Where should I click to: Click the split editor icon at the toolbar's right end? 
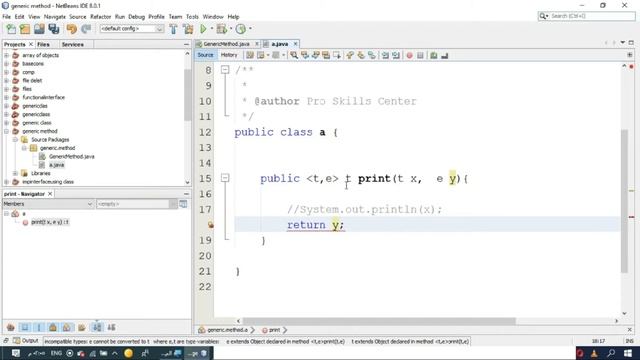pos(630,55)
